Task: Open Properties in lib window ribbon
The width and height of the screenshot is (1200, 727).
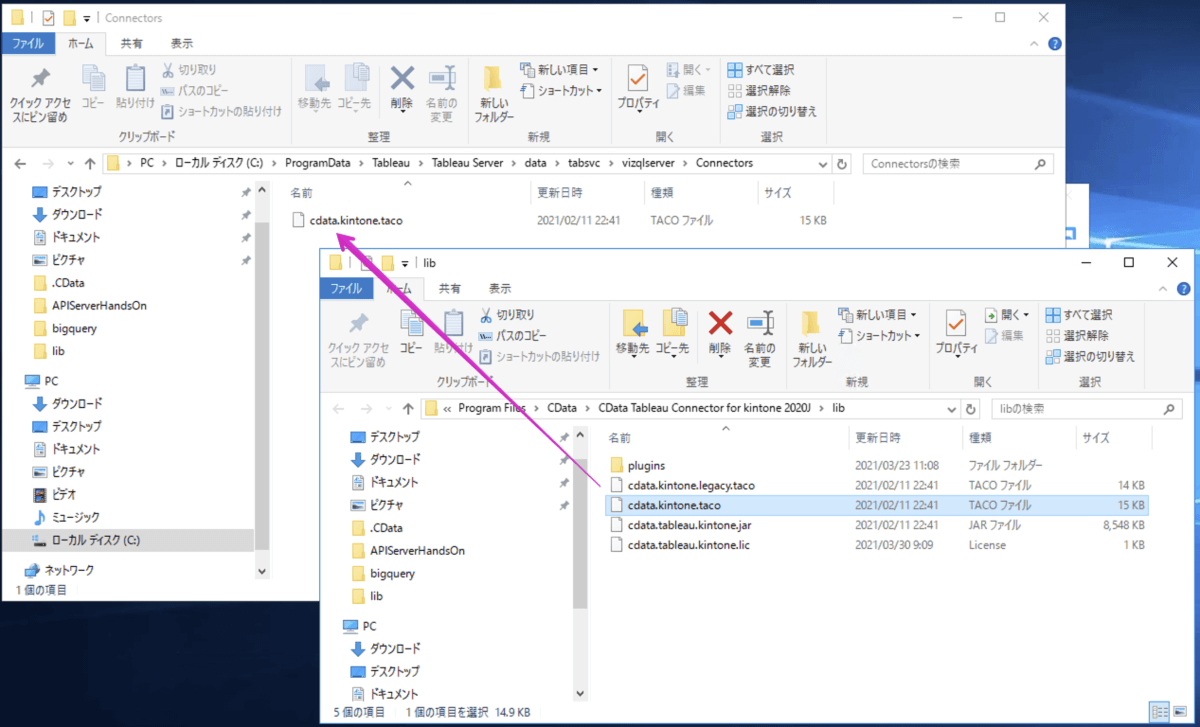Action: click(x=956, y=332)
